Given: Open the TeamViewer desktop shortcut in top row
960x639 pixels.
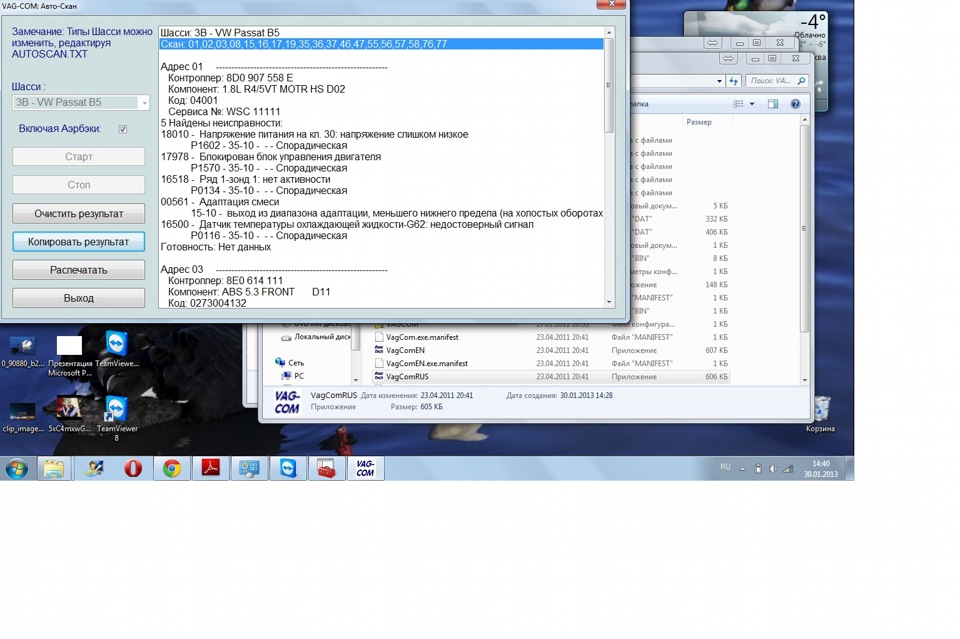Looking at the screenshot, I should [x=116, y=349].
